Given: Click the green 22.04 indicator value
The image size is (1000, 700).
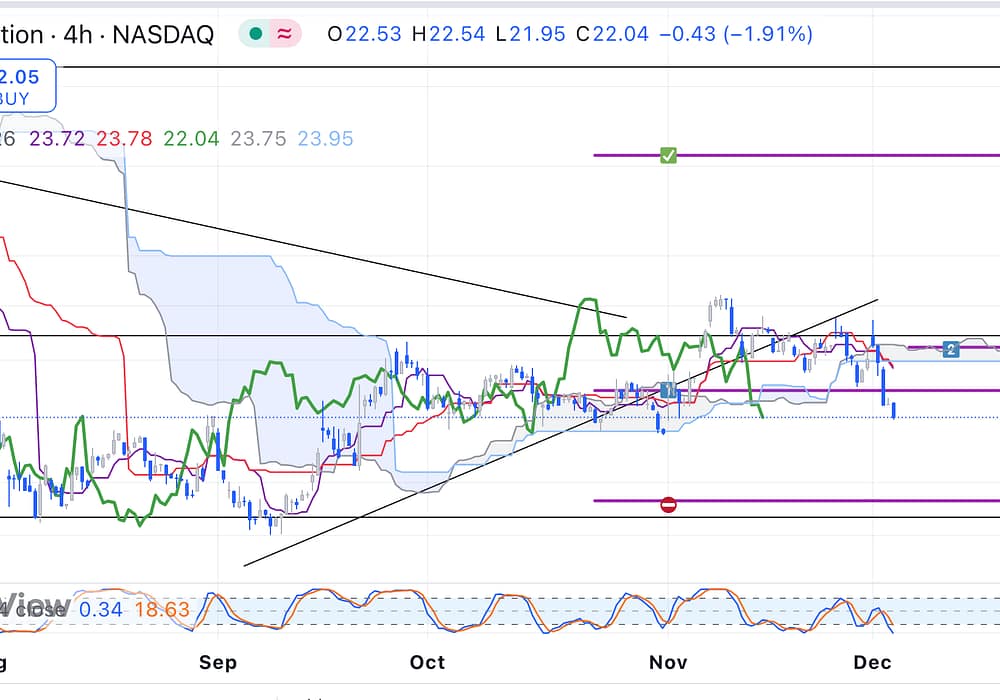Looking at the screenshot, I should pos(191,139).
